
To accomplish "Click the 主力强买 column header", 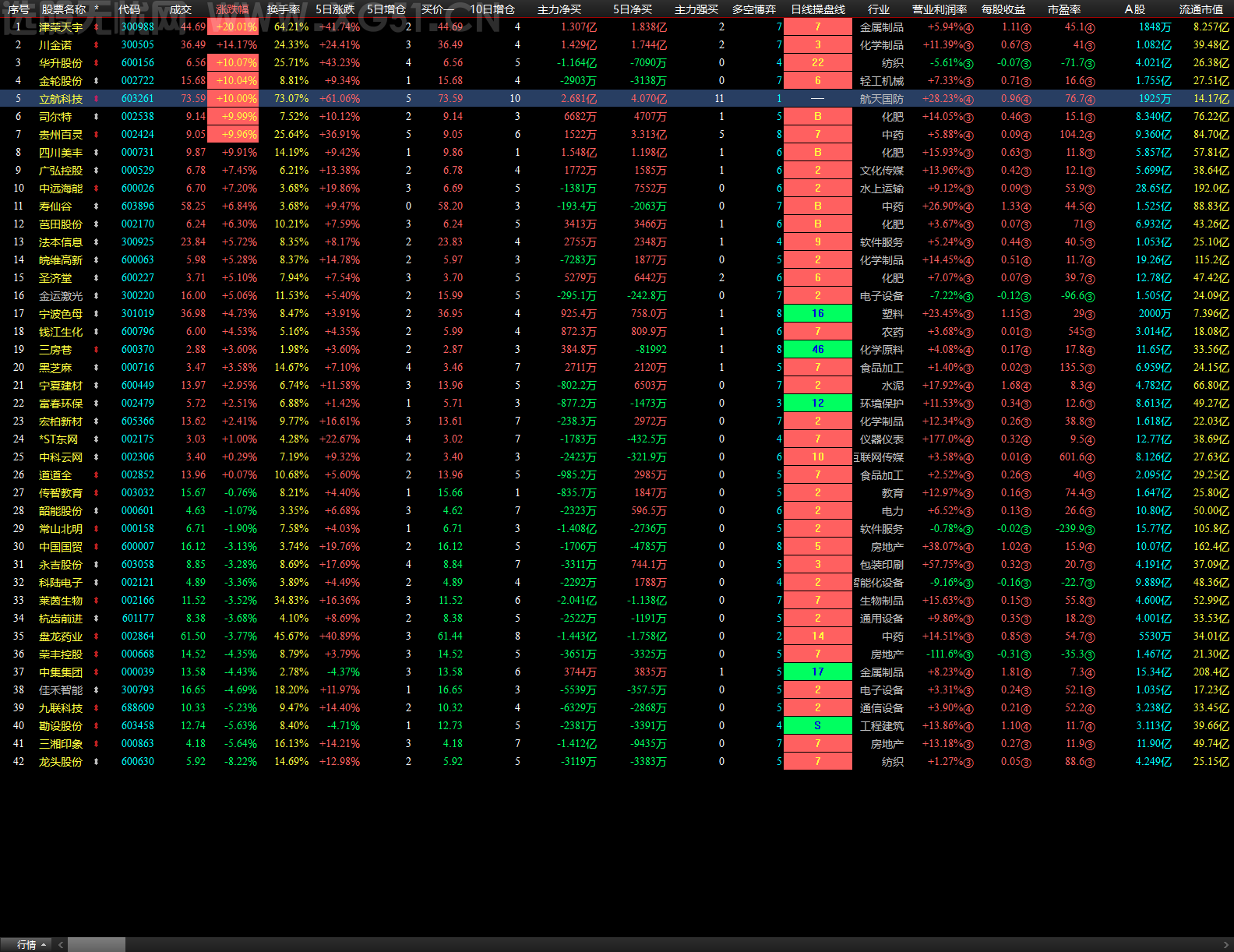I will 696,9.
